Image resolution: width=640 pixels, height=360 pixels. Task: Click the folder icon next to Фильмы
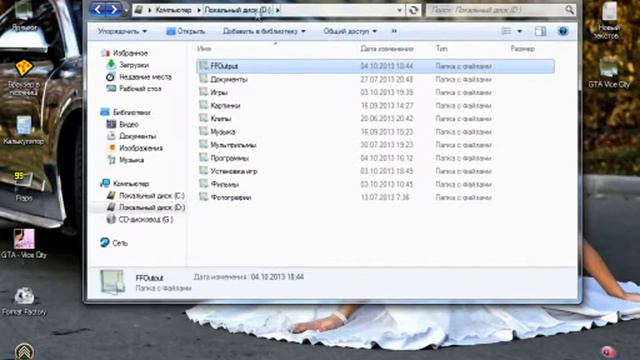(x=204, y=184)
